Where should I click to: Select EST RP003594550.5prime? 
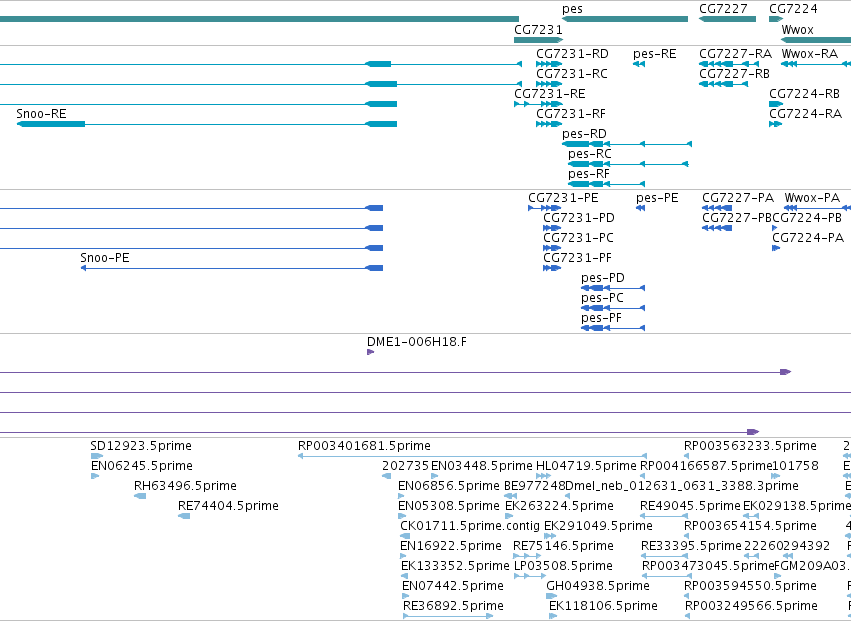pos(687,597)
